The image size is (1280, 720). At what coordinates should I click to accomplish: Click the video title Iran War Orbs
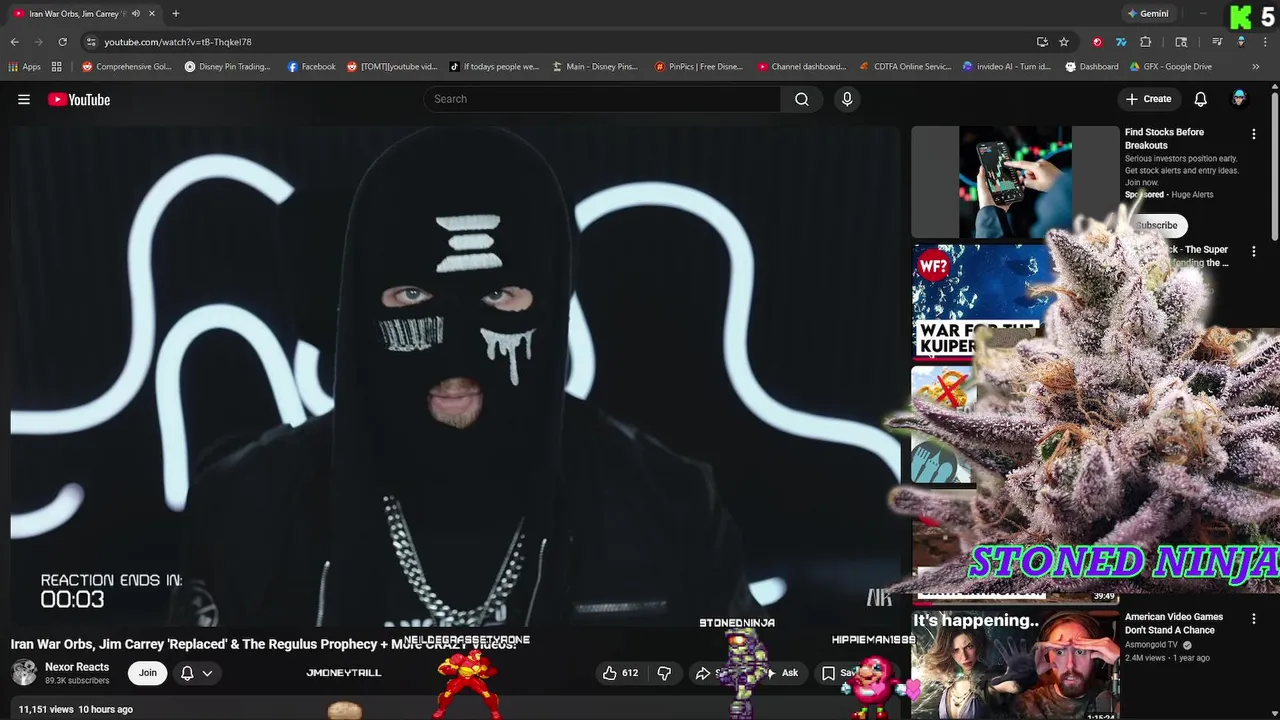point(263,644)
